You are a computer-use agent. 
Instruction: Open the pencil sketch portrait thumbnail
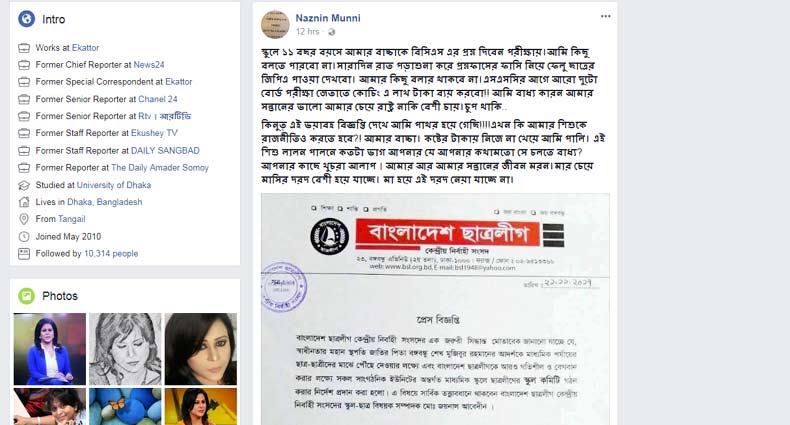[125, 349]
